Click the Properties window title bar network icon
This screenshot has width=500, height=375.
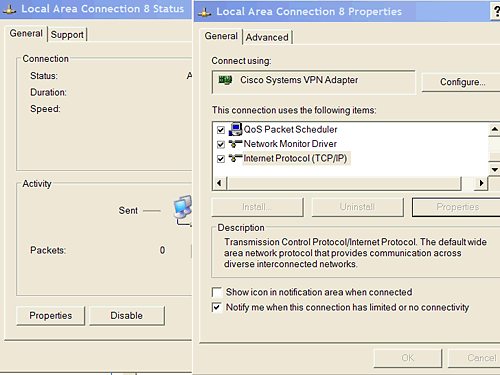coord(204,12)
